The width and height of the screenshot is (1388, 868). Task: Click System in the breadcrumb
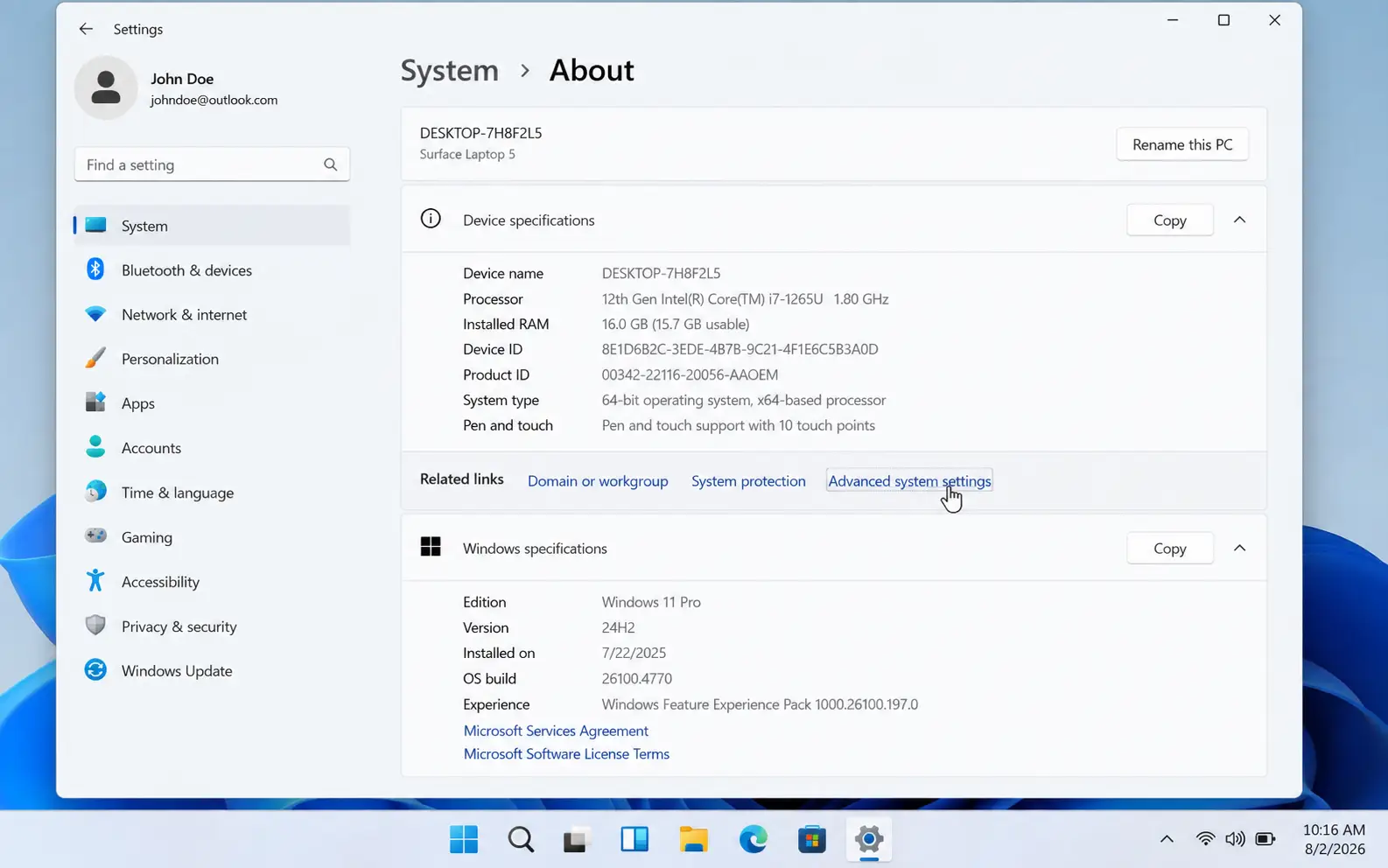pos(450,70)
